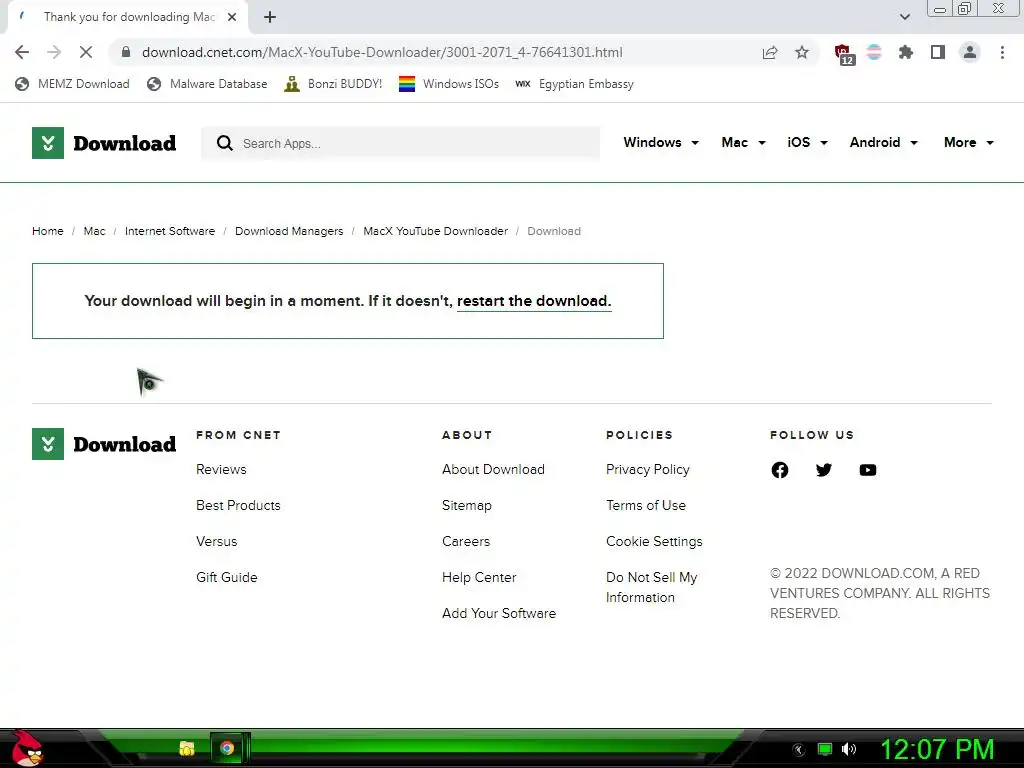Open the Extensions puzzle icon

906,52
